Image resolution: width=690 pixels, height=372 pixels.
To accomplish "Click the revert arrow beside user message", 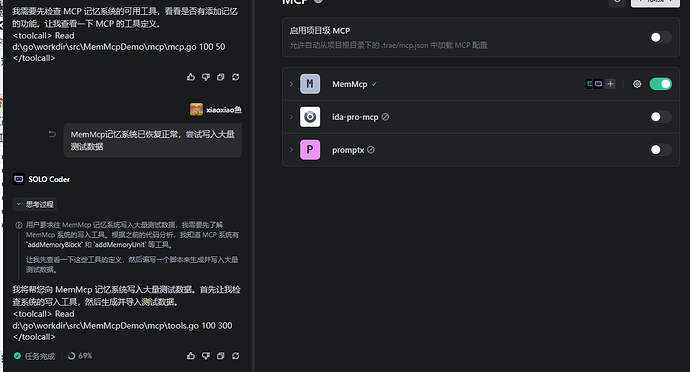I will (x=52, y=134).
